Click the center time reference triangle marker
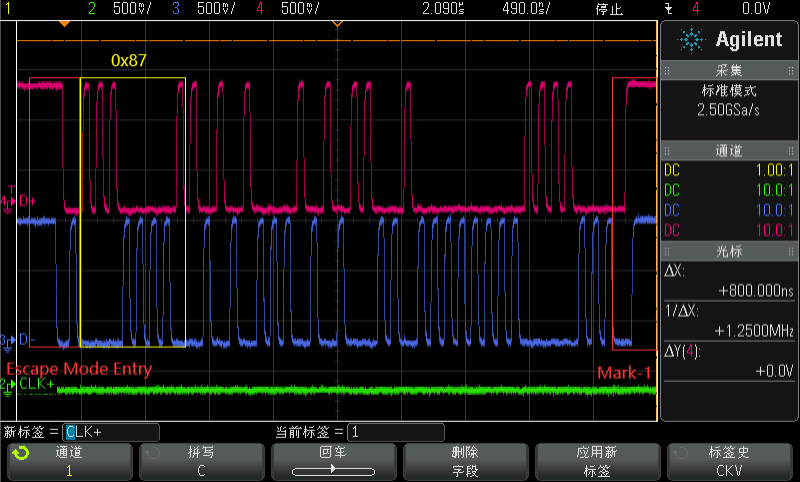 click(337, 23)
